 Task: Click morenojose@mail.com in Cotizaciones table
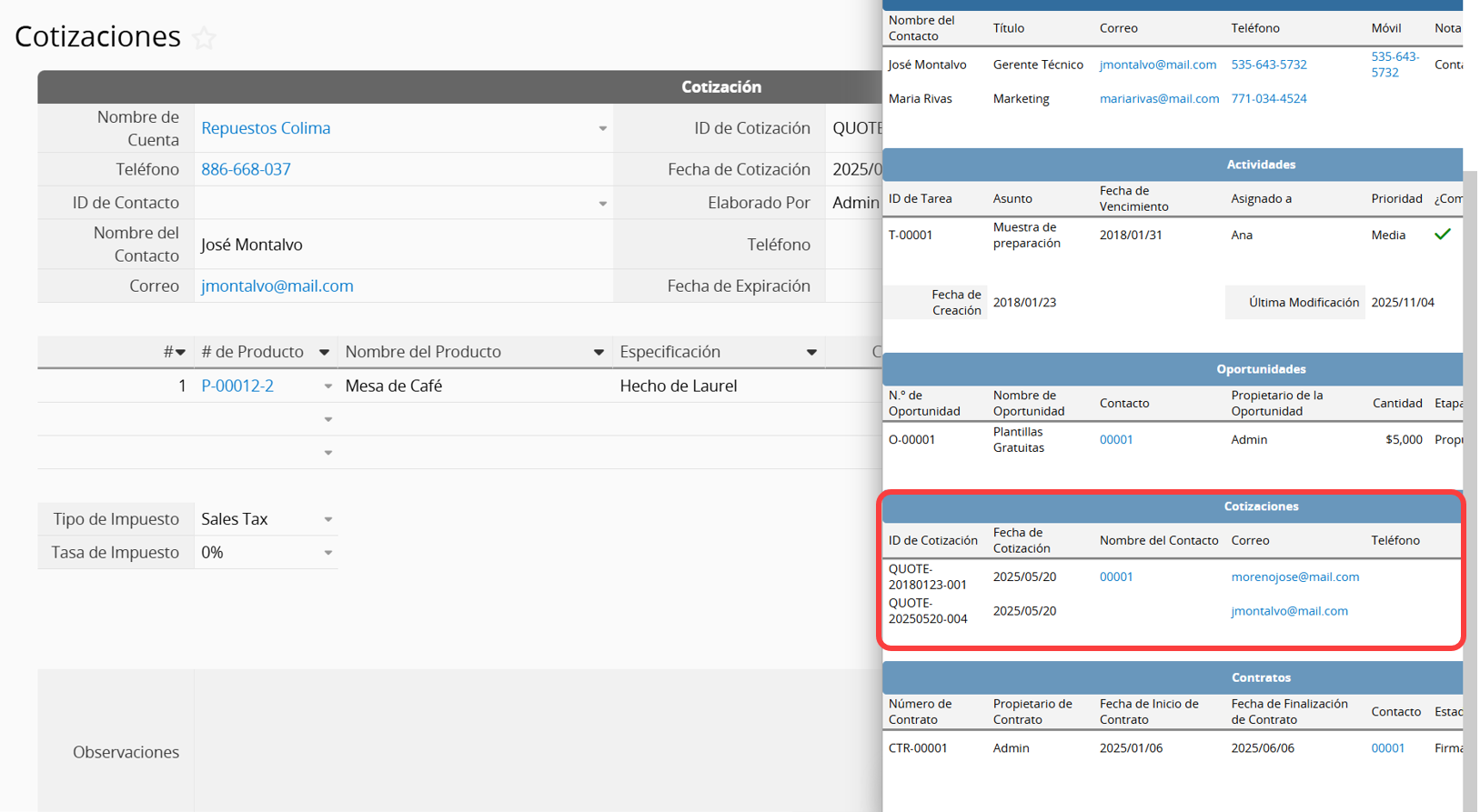(x=1294, y=576)
